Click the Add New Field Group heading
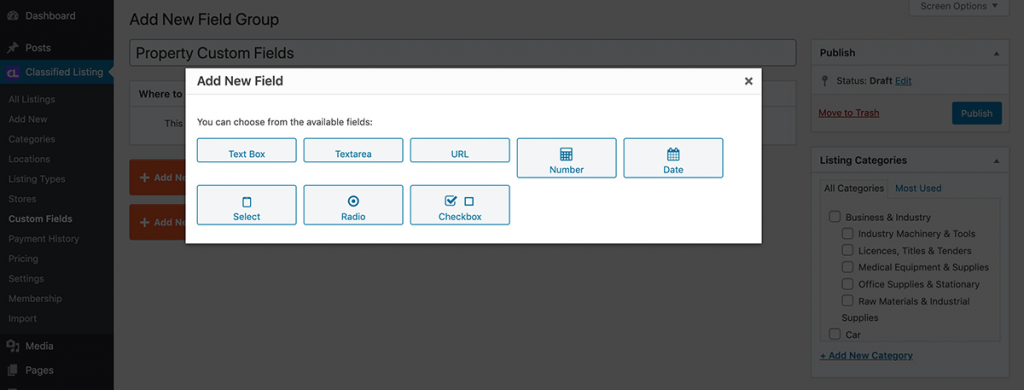1024x390 pixels. click(204, 20)
